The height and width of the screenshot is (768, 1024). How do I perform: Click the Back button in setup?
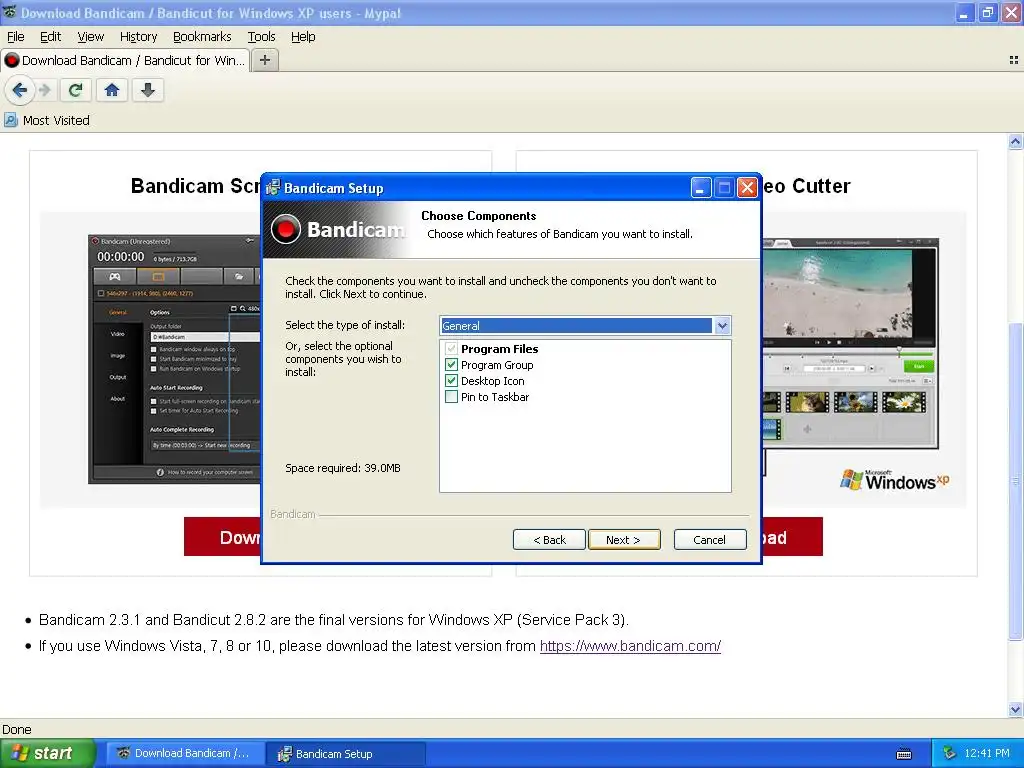(x=549, y=539)
